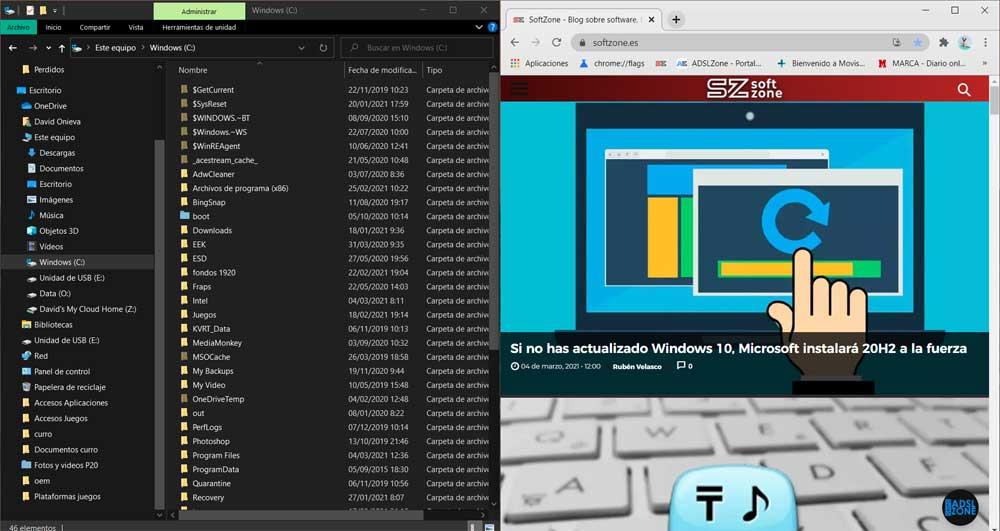Open File Explorer help question icon

tap(492, 27)
